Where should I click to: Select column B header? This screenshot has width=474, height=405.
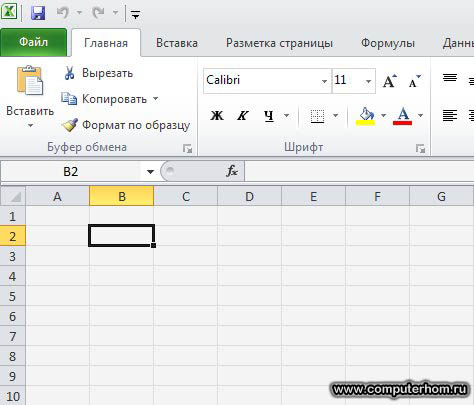pos(122,196)
